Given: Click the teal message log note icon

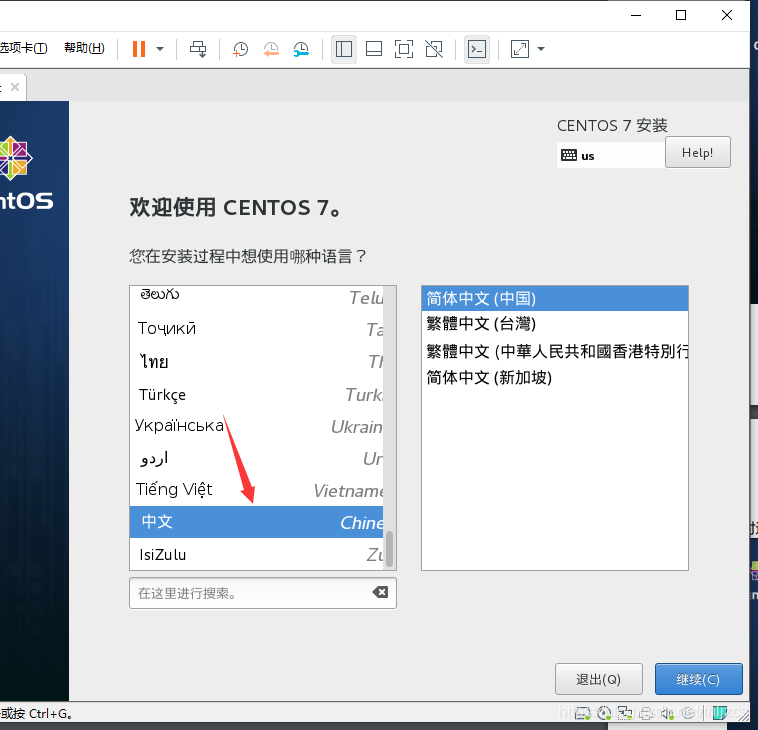Looking at the screenshot, I should [720, 713].
